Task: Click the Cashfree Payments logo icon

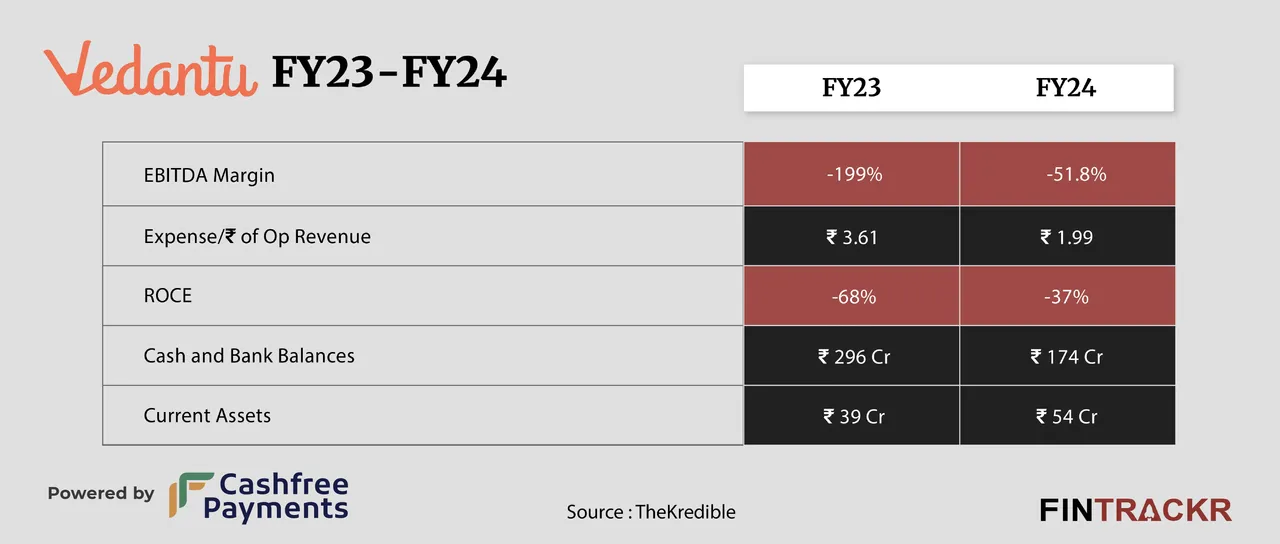Action: pos(185,496)
